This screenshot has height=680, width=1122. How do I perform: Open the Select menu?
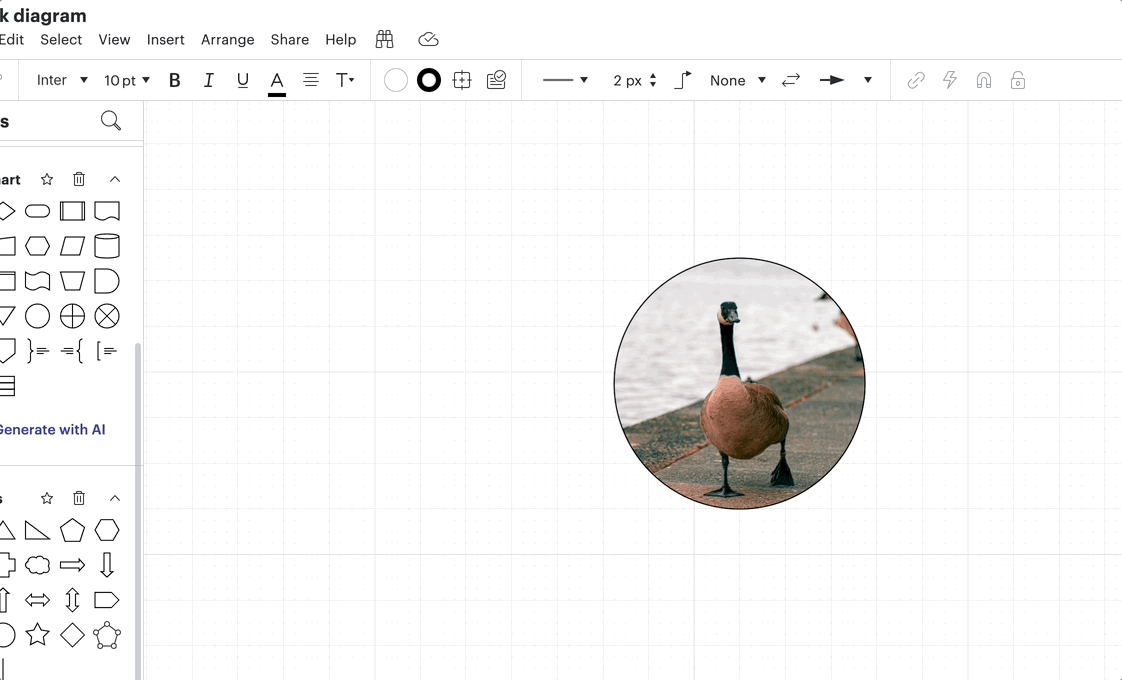[61, 39]
